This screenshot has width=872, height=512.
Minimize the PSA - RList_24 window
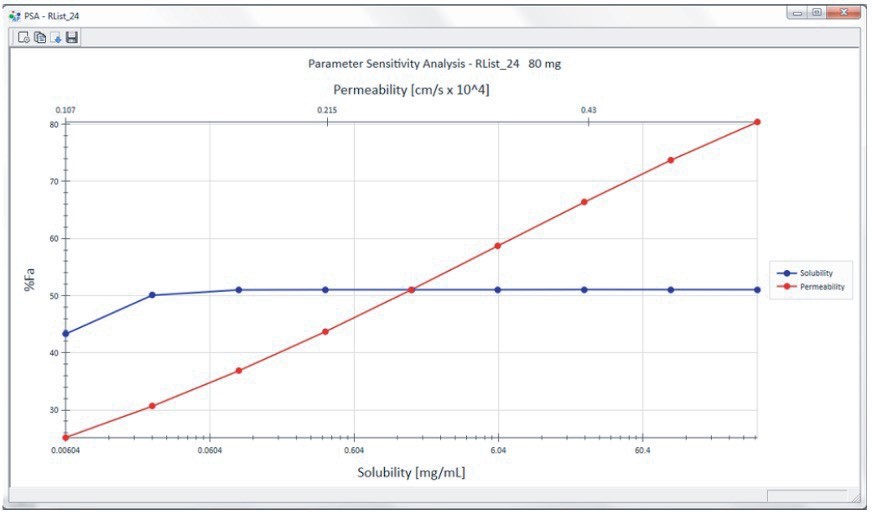pos(797,12)
